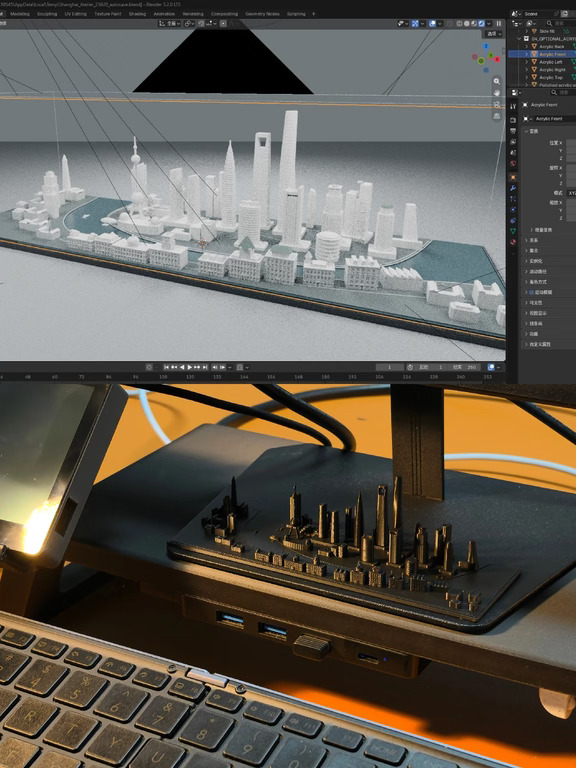Expand the Visibility (可见性) panel
The image size is (576, 768).
coord(534,303)
